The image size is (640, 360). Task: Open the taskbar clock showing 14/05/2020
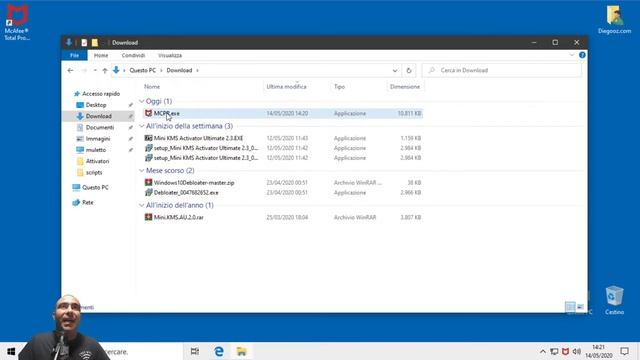click(599, 351)
